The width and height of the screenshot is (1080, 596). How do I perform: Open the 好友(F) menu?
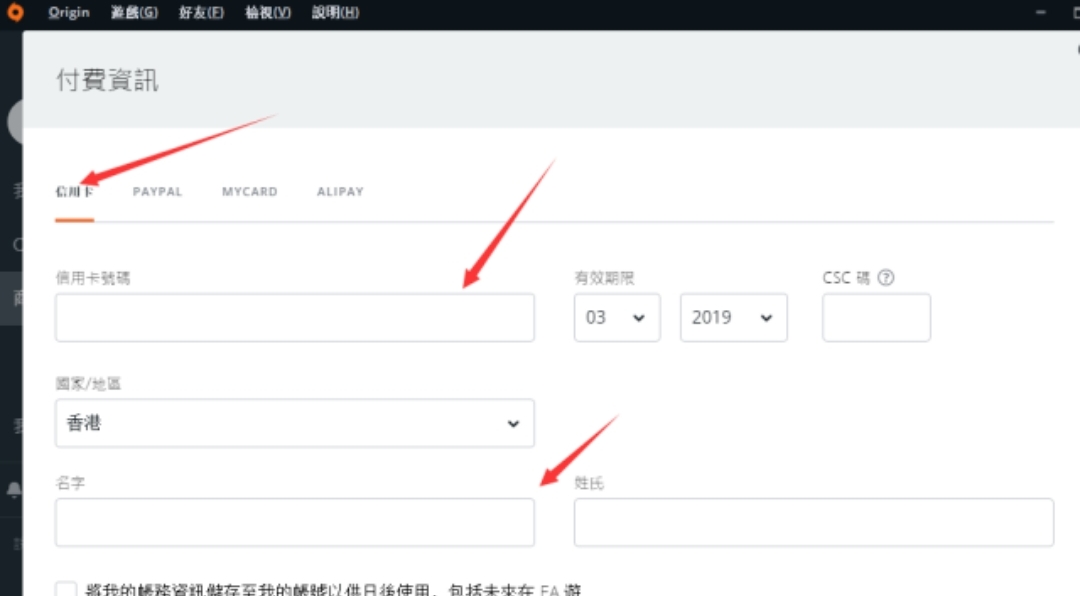pos(201,12)
